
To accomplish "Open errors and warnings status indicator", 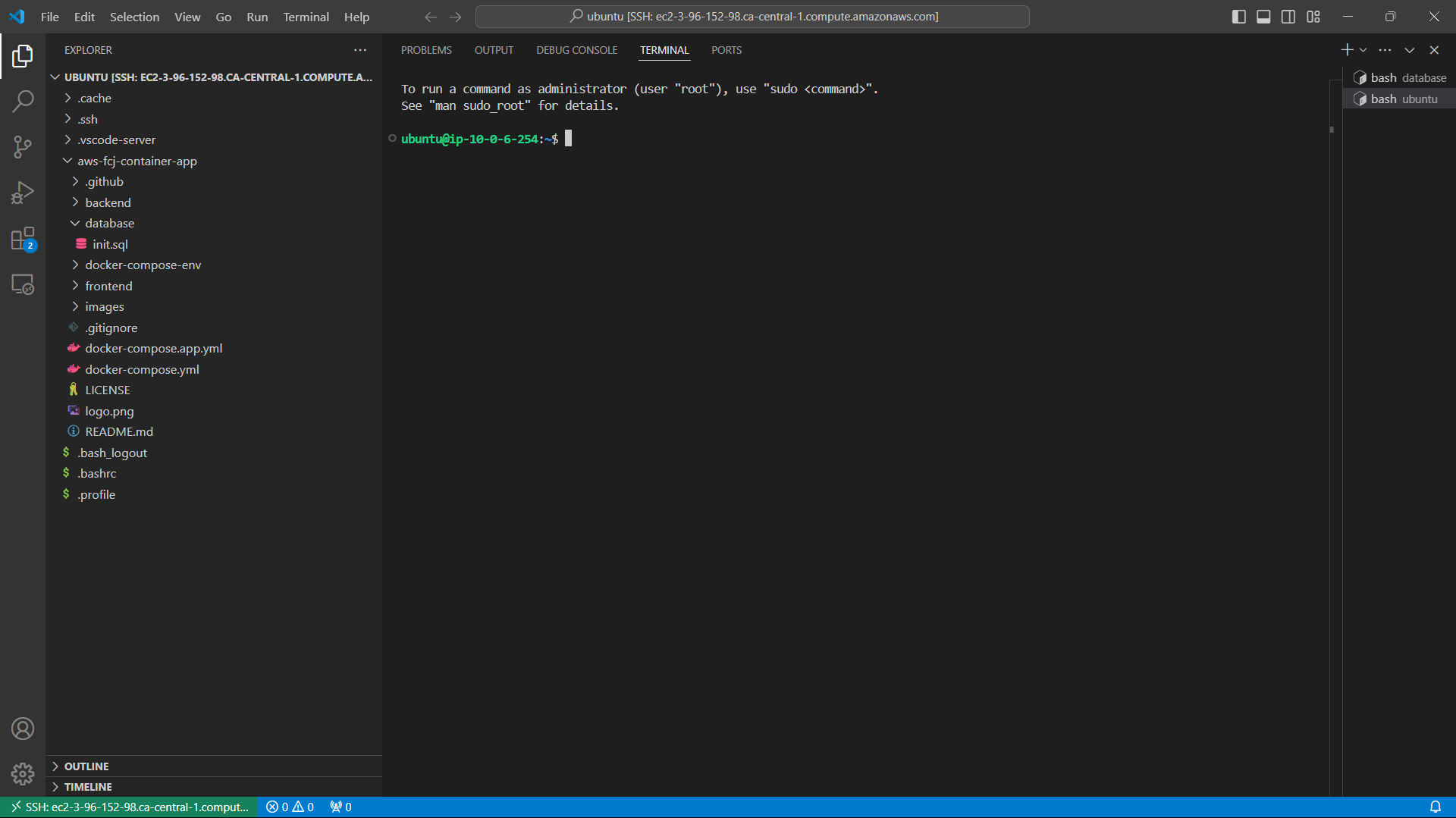I will 290,807.
